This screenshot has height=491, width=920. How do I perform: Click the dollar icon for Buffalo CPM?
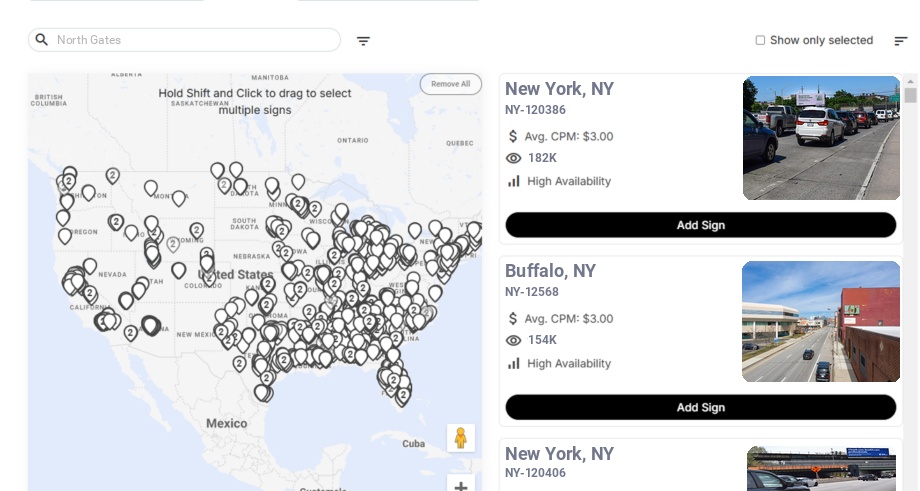[513, 319]
